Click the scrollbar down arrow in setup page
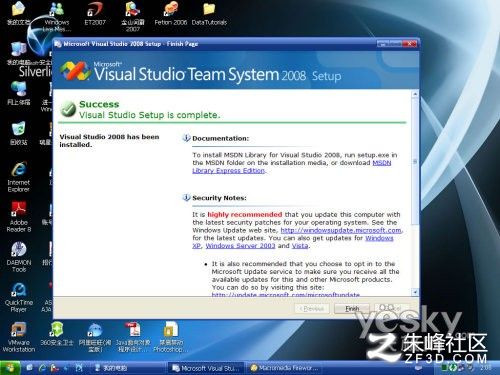Screen dimensions: 500x375 415,292
